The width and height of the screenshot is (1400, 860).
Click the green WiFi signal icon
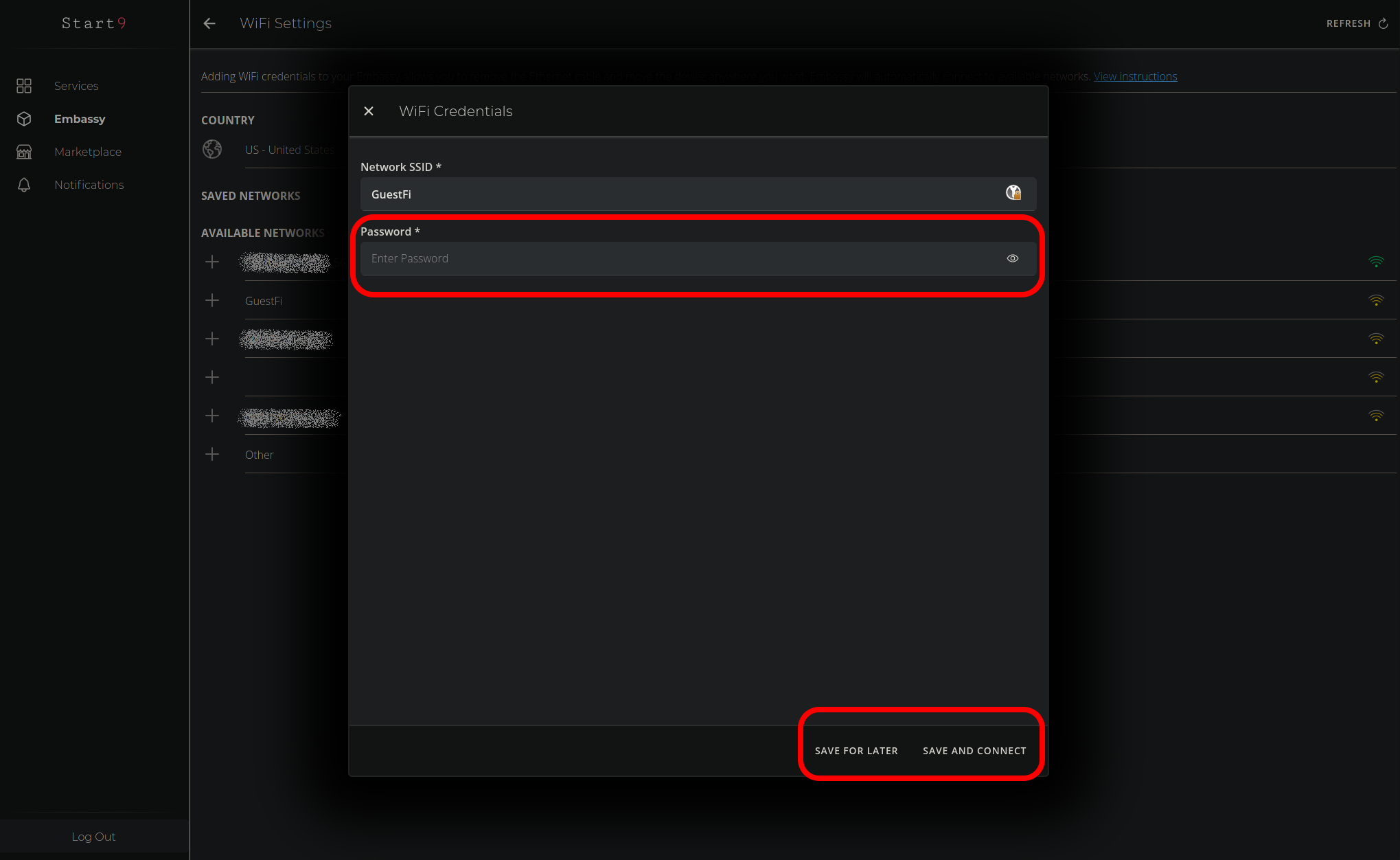pyautogui.click(x=1376, y=262)
